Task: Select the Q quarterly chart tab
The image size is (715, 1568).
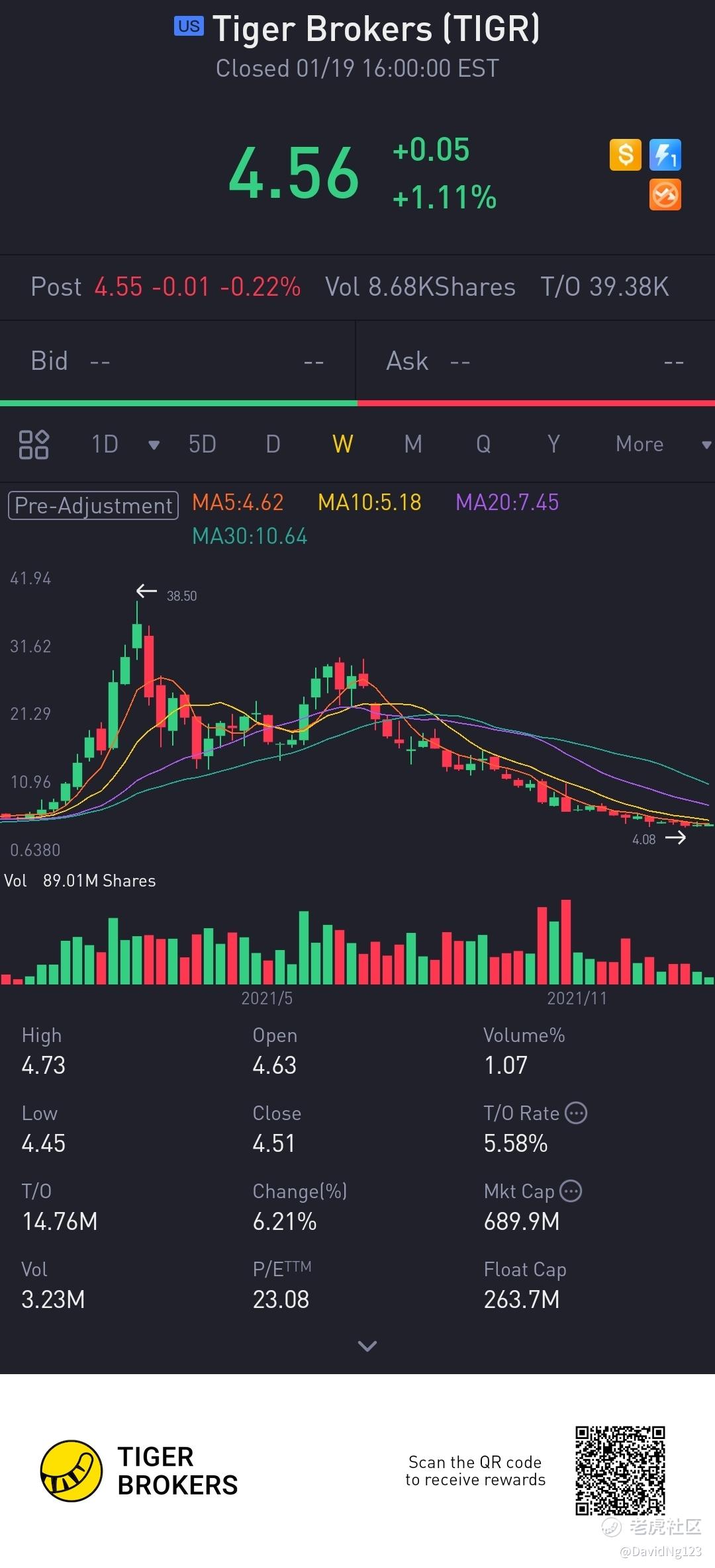Action: pos(483,444)
